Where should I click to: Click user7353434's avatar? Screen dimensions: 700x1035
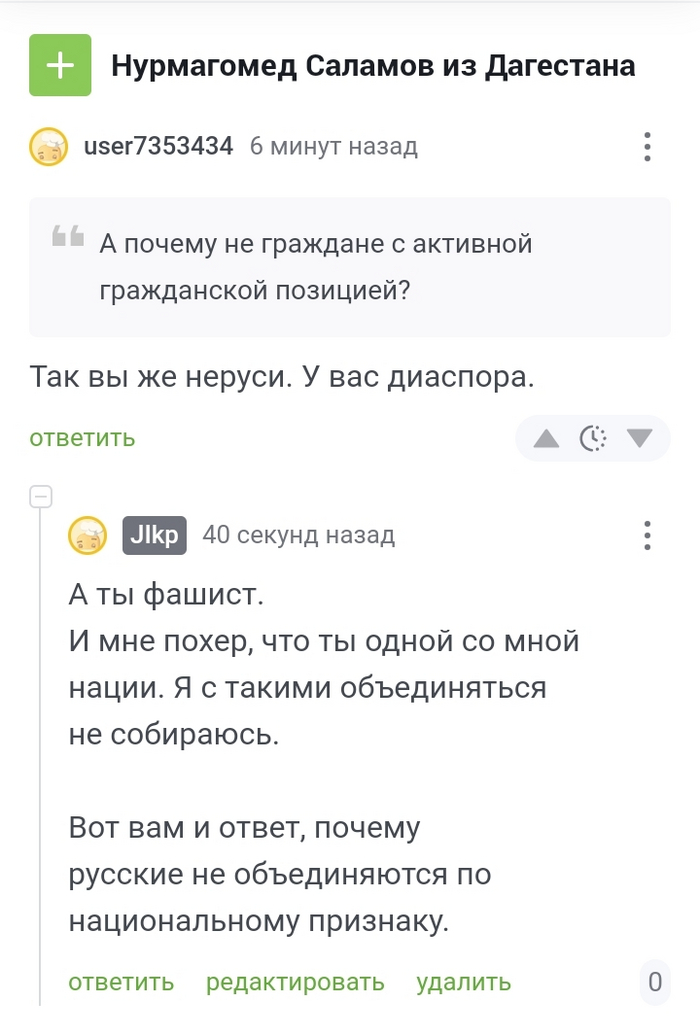click(x=47, y=146)
